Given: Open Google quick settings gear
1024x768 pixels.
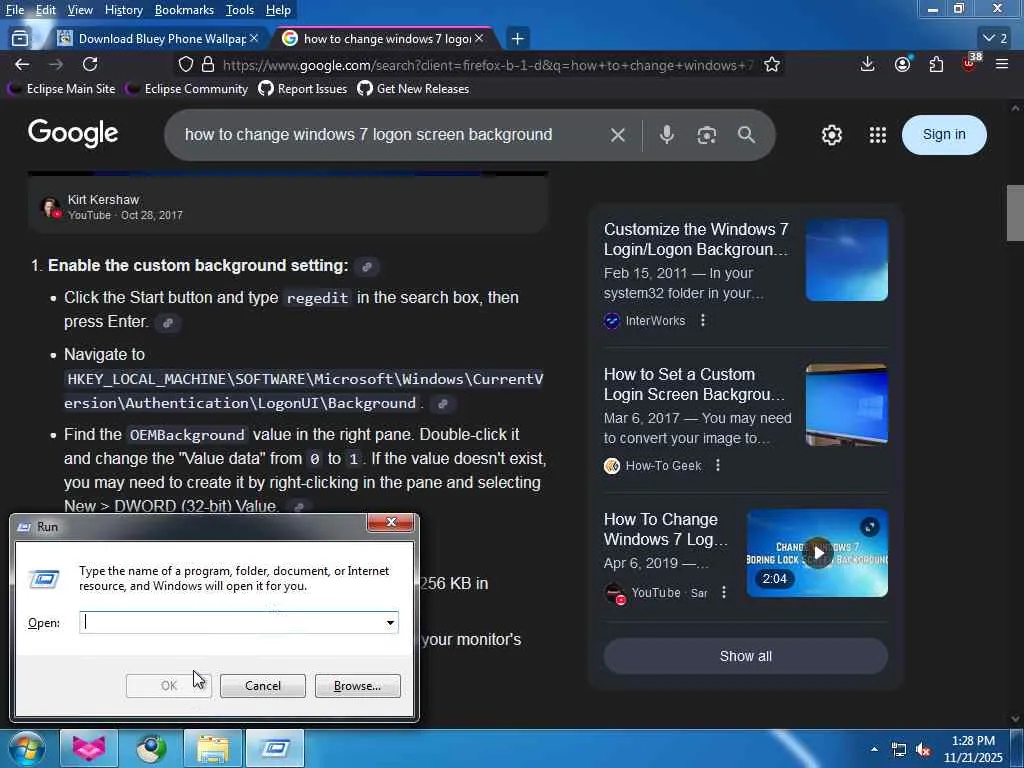Looking at the screenshot, I should [x=831, y=135].
